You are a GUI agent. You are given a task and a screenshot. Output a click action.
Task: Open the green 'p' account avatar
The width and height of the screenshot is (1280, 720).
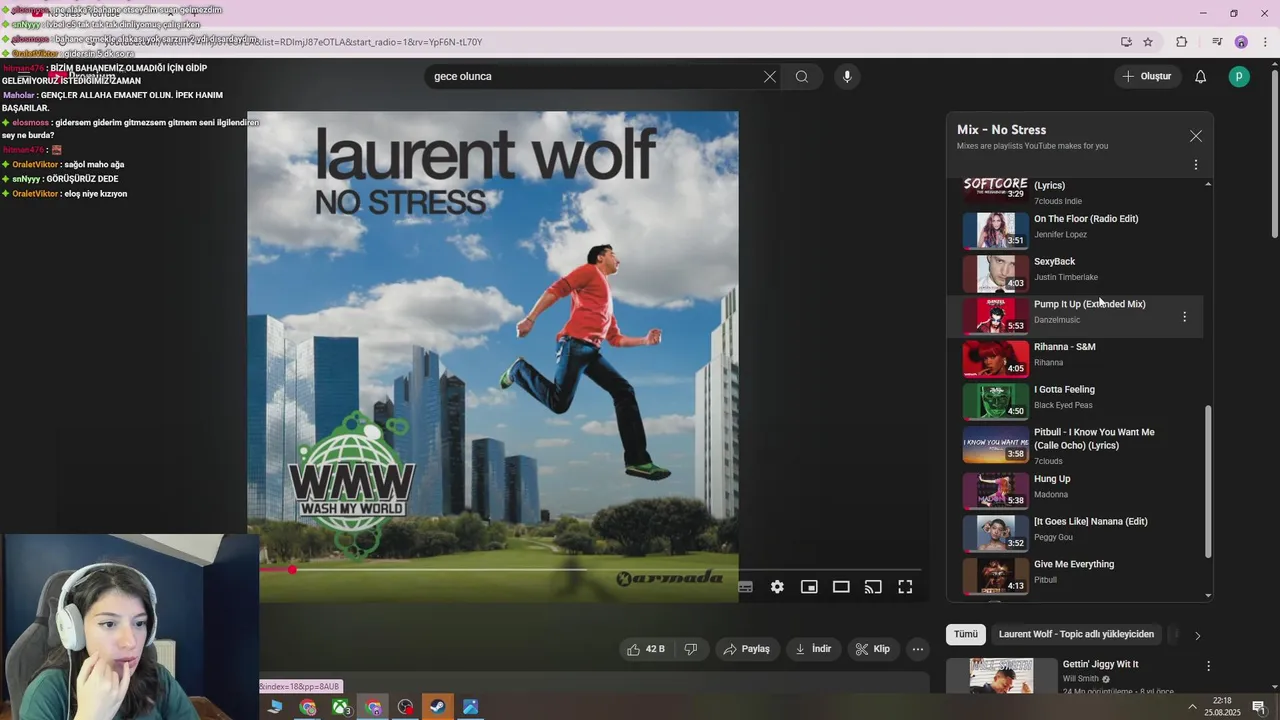point(1239,77)
